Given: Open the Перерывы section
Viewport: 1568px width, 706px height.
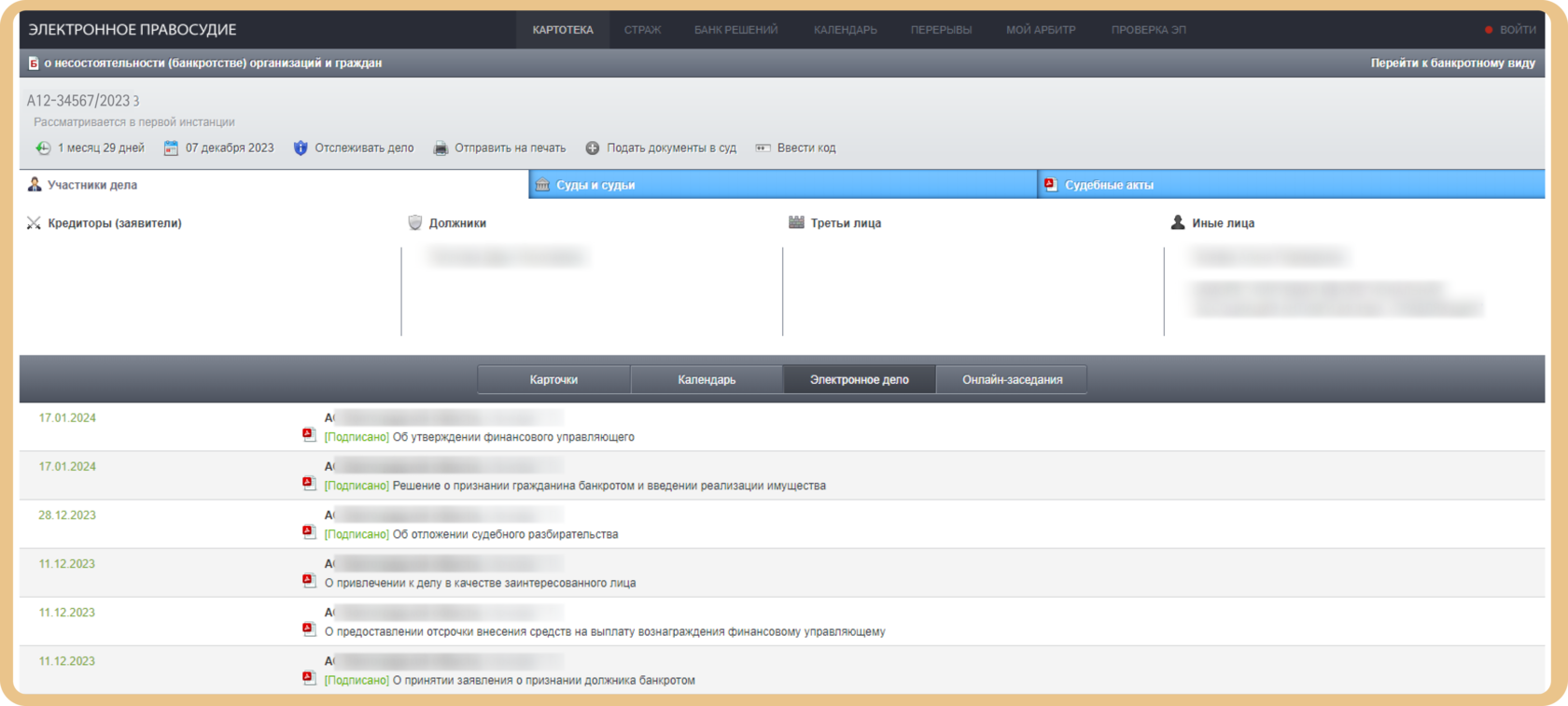Looking at the screenshot, I should [x=941, y=30].
